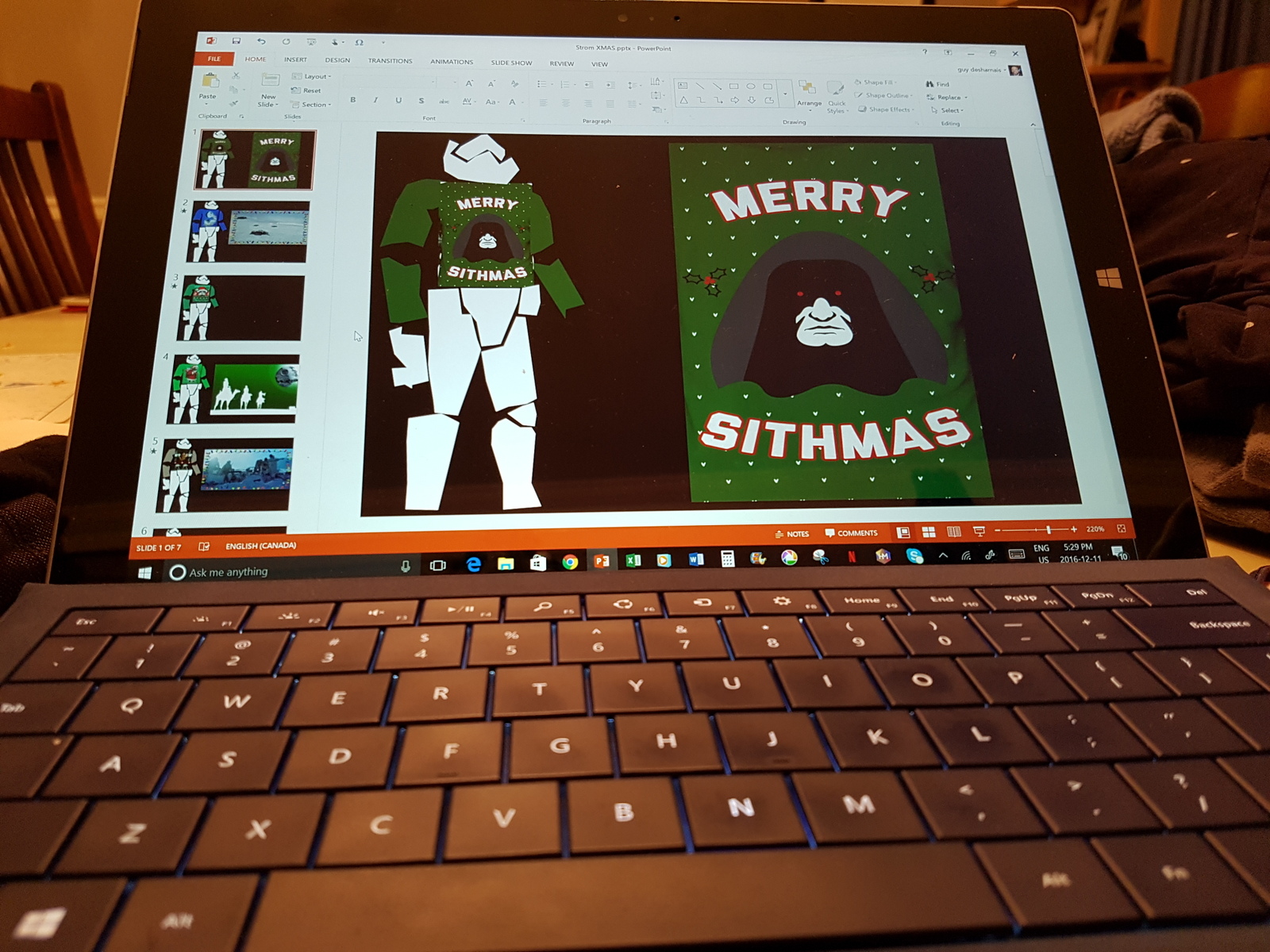Start Slide Show from status bar icon
This screenshot has width=1270, height=952.
pos(979,531)
